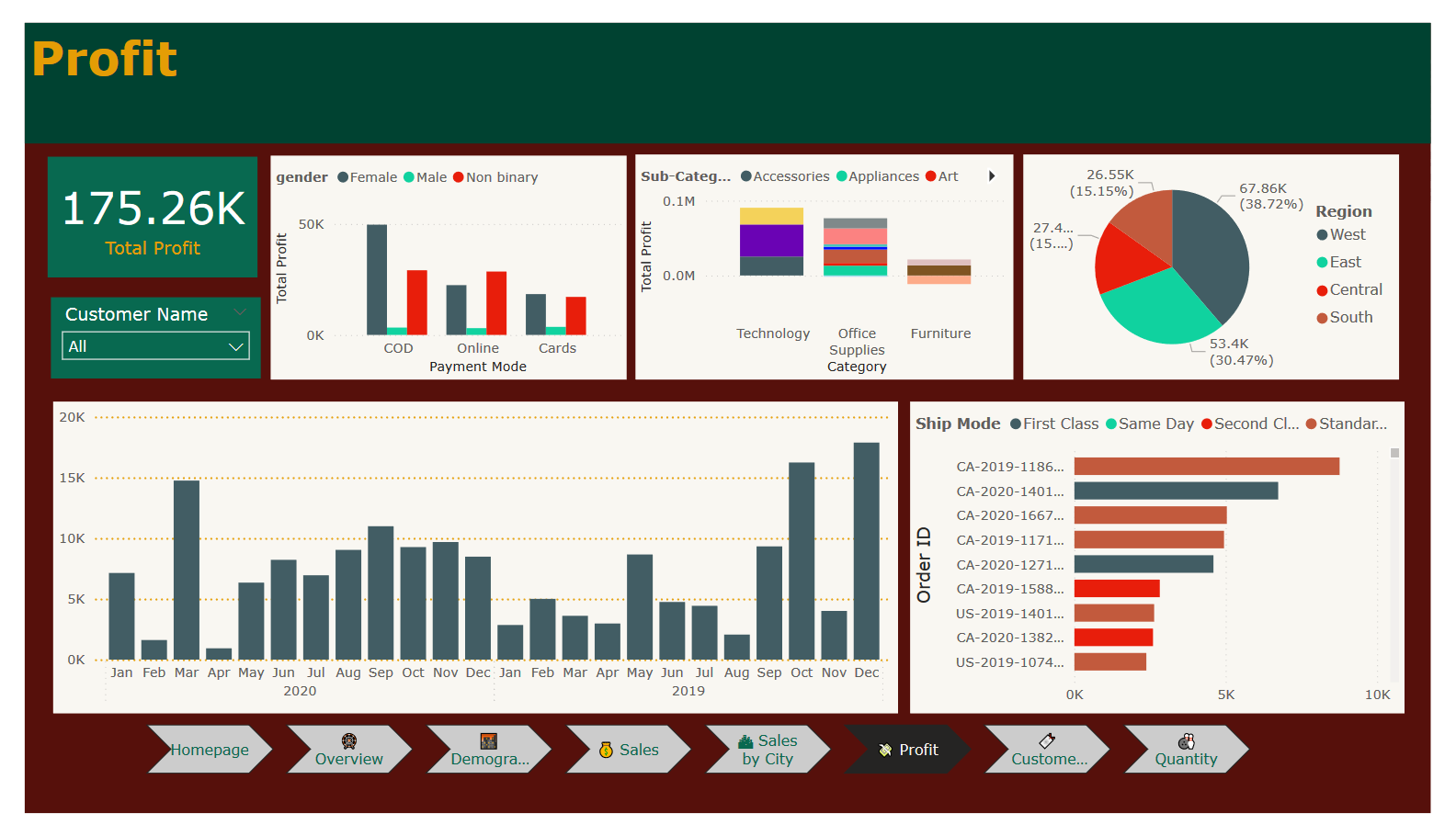Click the March 2020 profit bar

coord(187,570)
